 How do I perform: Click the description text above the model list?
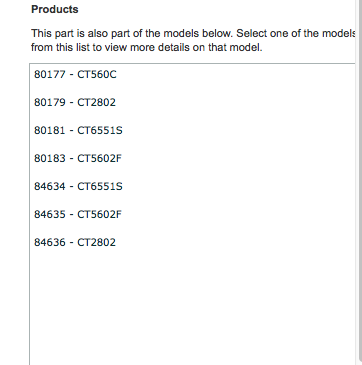tap(193, 40)
